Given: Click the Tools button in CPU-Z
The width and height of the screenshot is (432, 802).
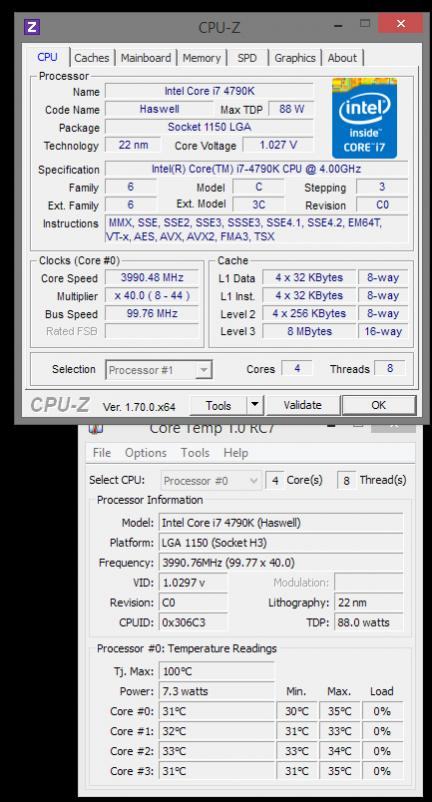Looking at the screenshot, I should point(218,406).
